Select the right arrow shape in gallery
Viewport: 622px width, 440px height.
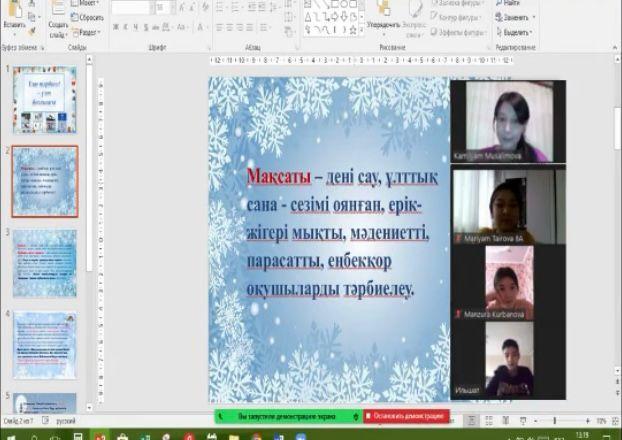[334, 17]
